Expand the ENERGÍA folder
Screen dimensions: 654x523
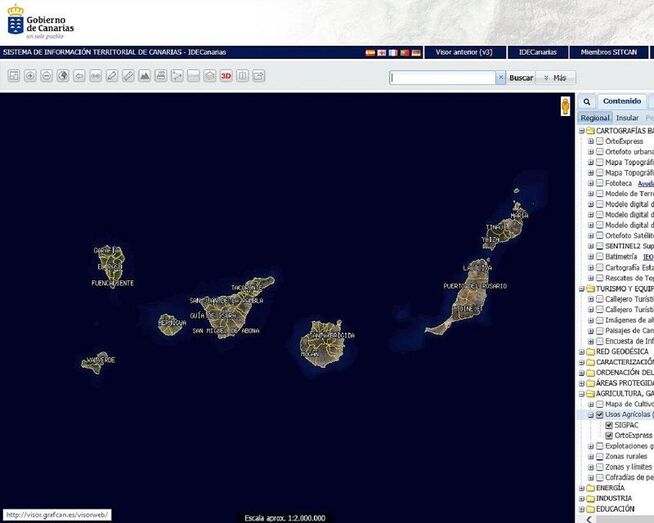pyautogui.click(x=581, y=487)
